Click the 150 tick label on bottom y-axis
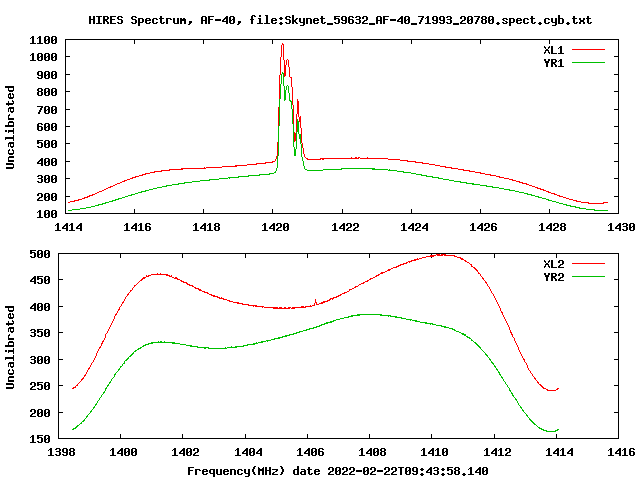 click(x=40, y=439)
